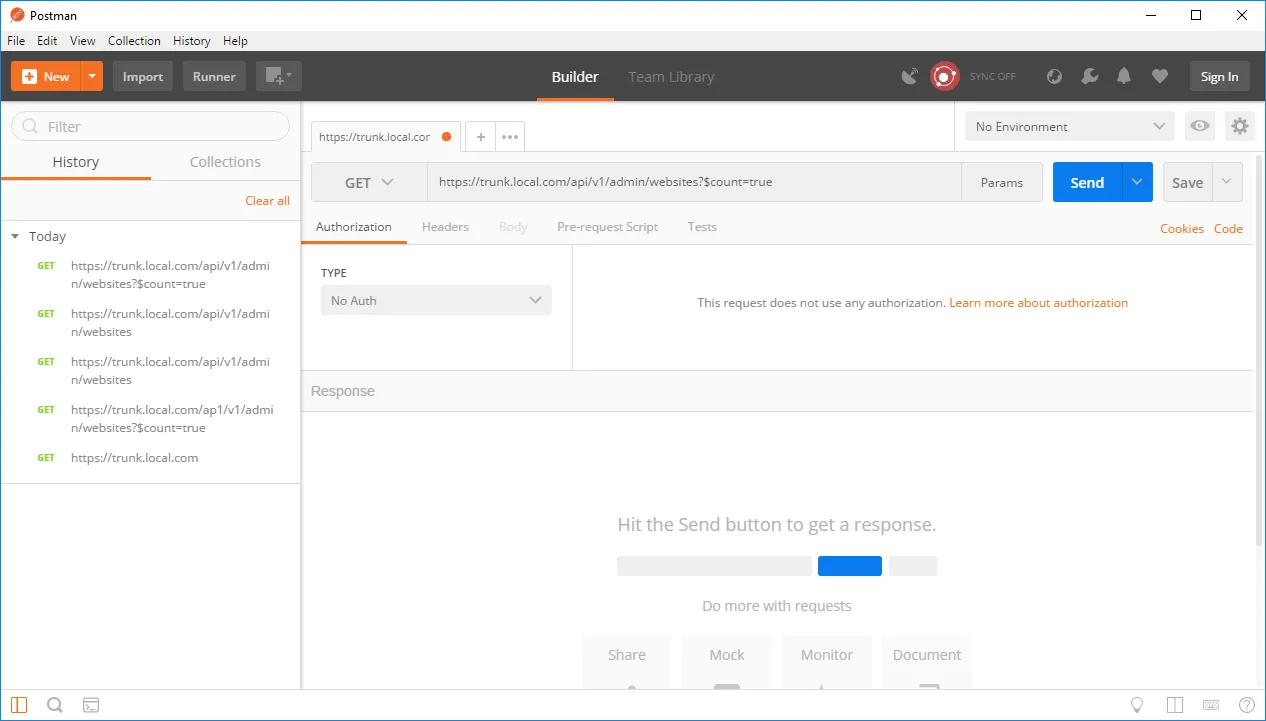This screenshot has width=1266, height=721.
Task: Open the notifications bell icon
Action: (1124, 76)
